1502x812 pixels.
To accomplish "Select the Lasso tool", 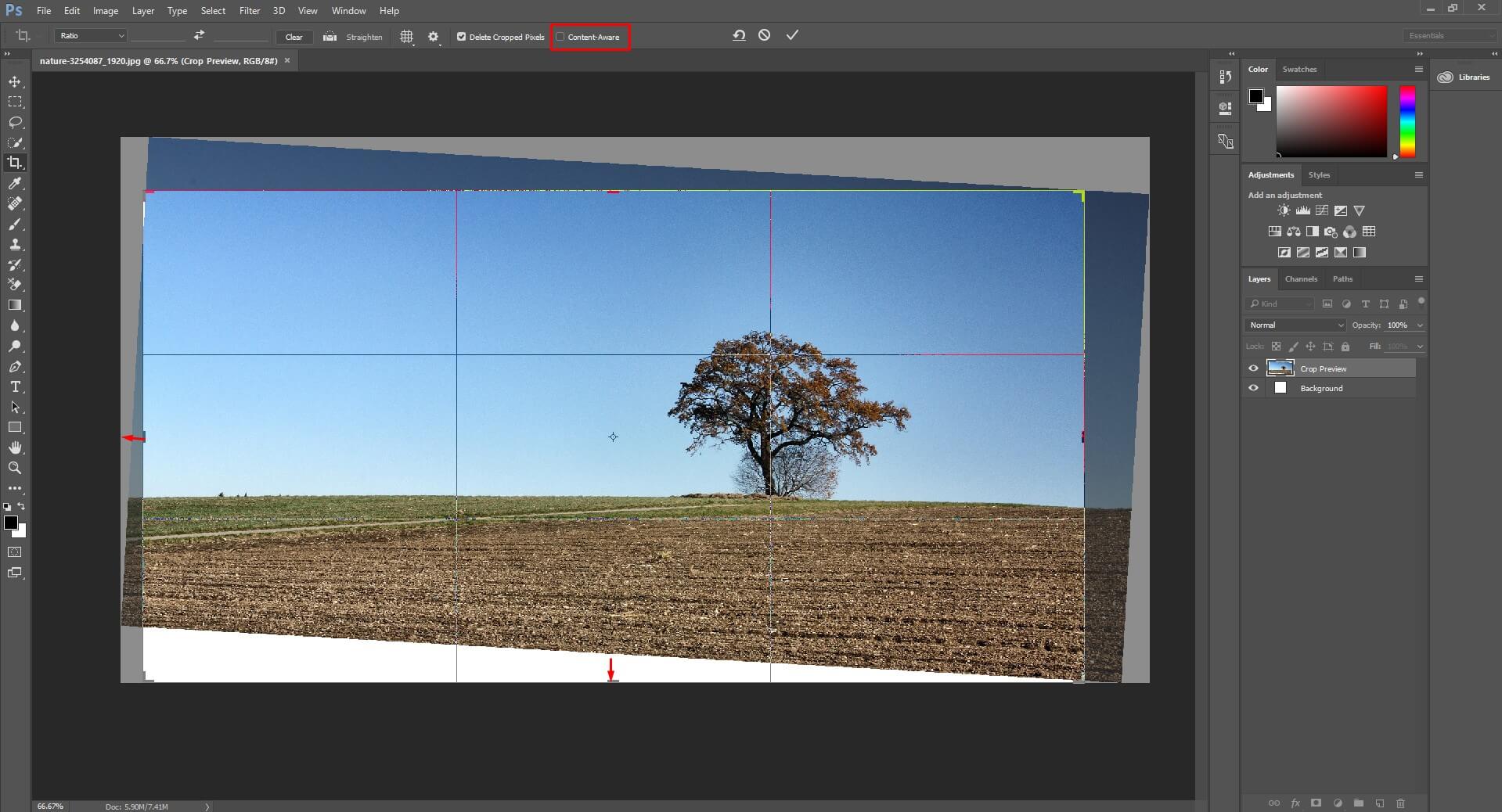I will tap(15, 123).
